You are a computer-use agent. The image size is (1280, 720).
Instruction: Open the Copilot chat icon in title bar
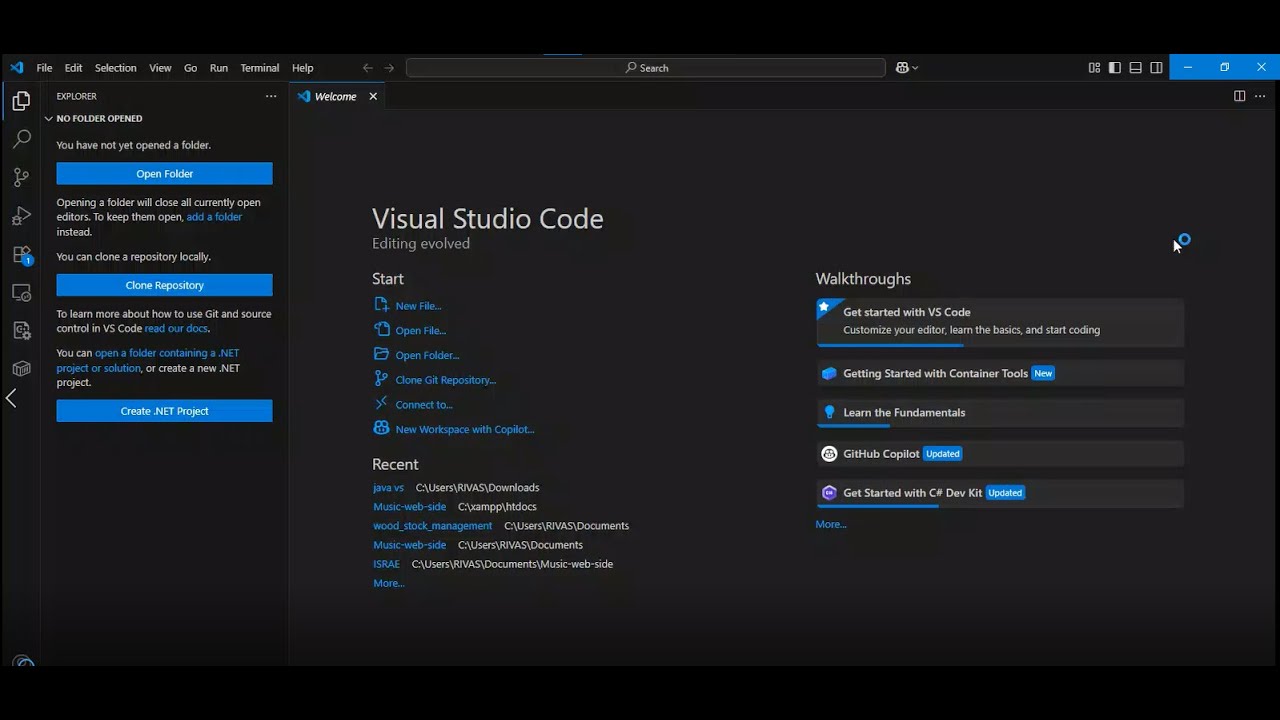902,68
